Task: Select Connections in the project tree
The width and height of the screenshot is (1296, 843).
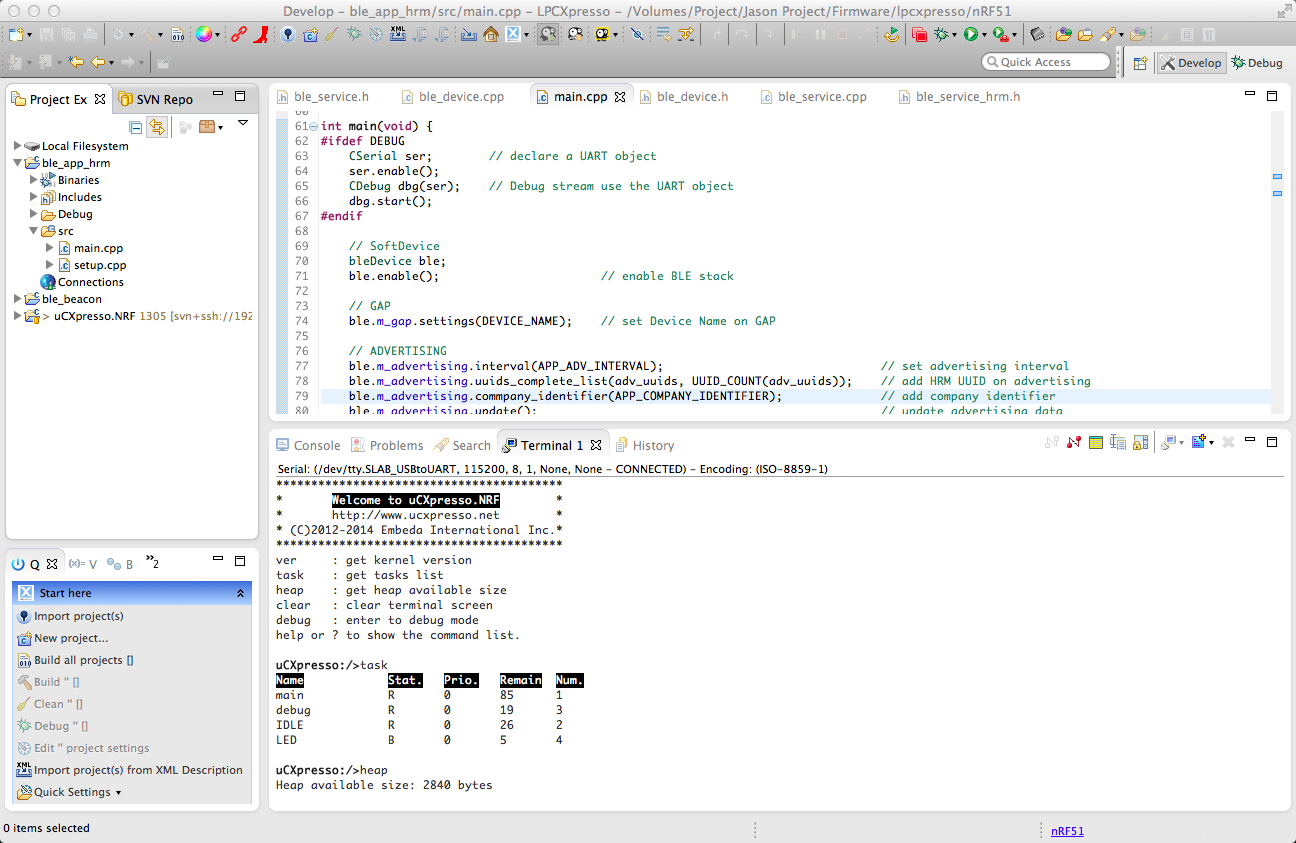Action: coord(90,282)
